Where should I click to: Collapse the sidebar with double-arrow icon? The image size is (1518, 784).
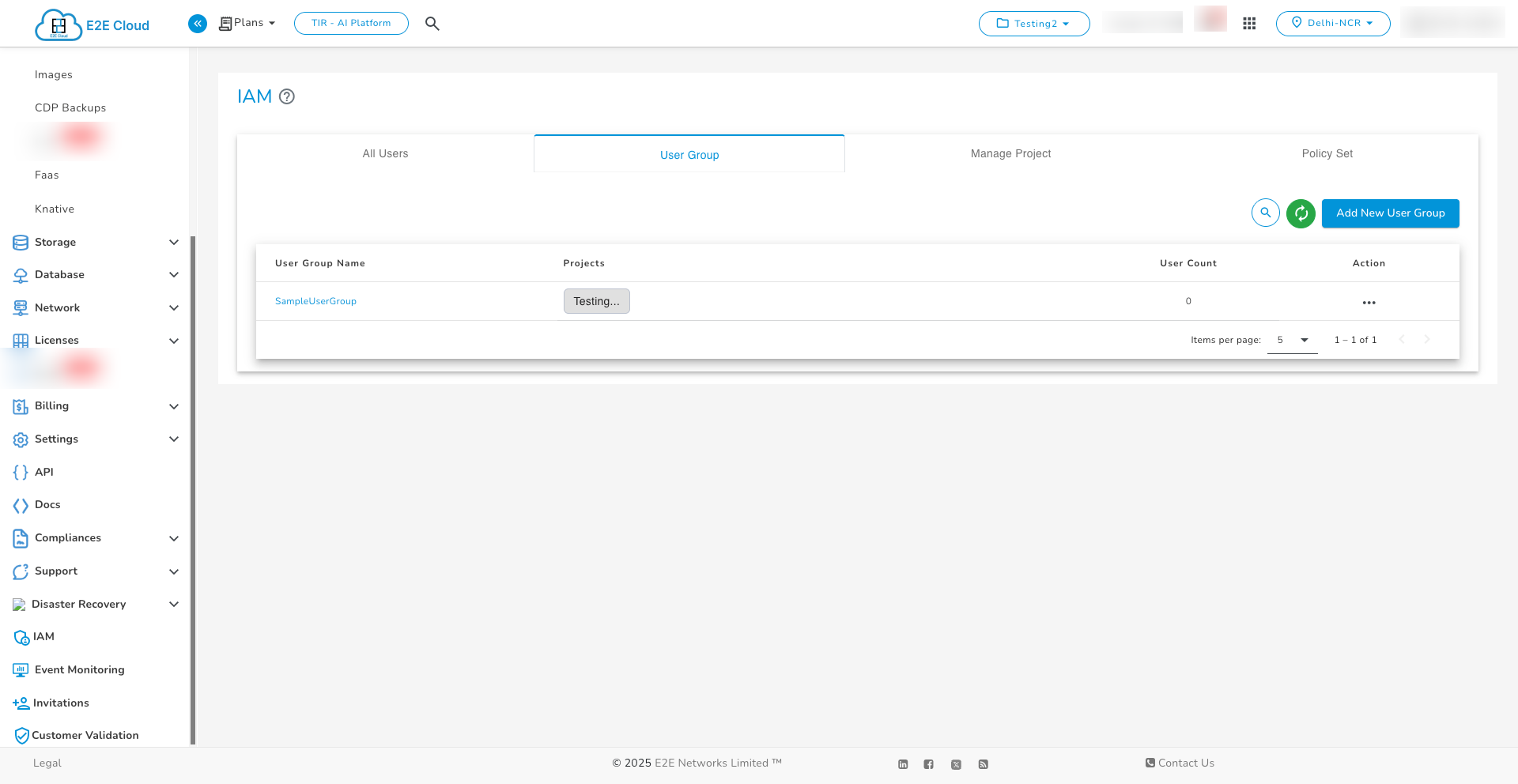tap(198, 24)
